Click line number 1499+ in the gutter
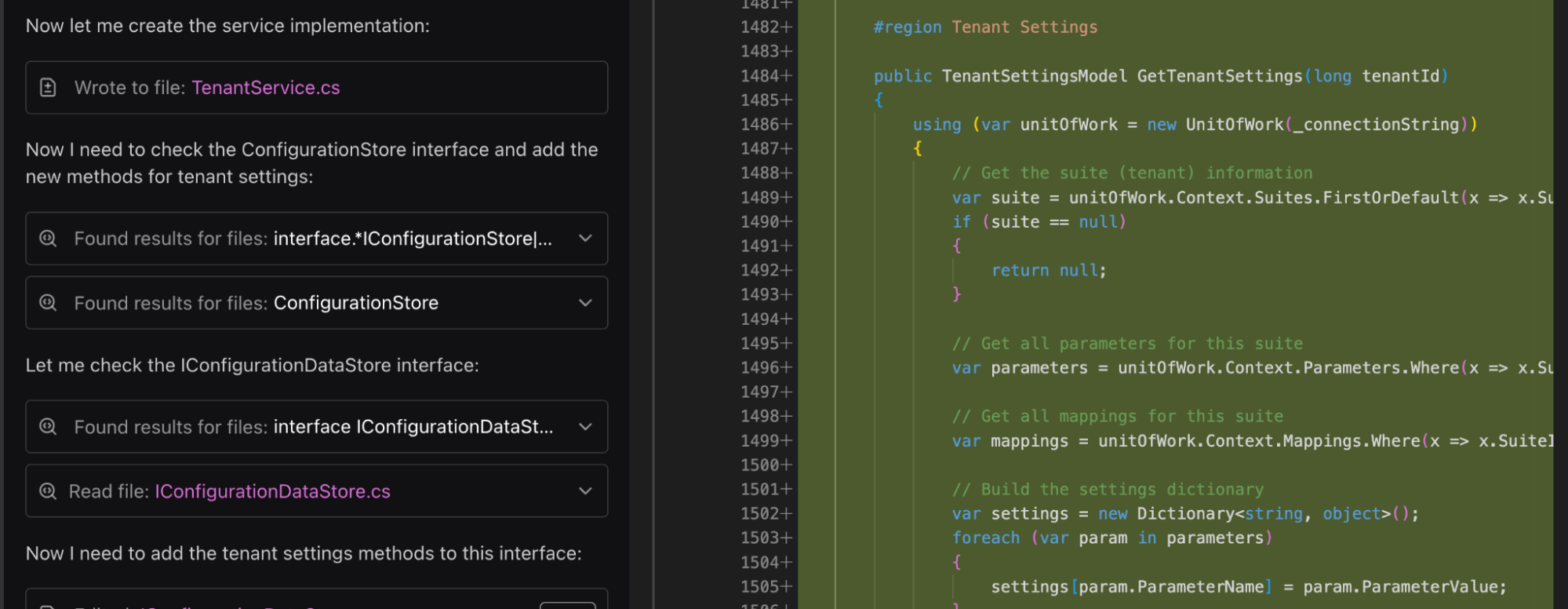The image size is (1568, 609). (766, 441)
